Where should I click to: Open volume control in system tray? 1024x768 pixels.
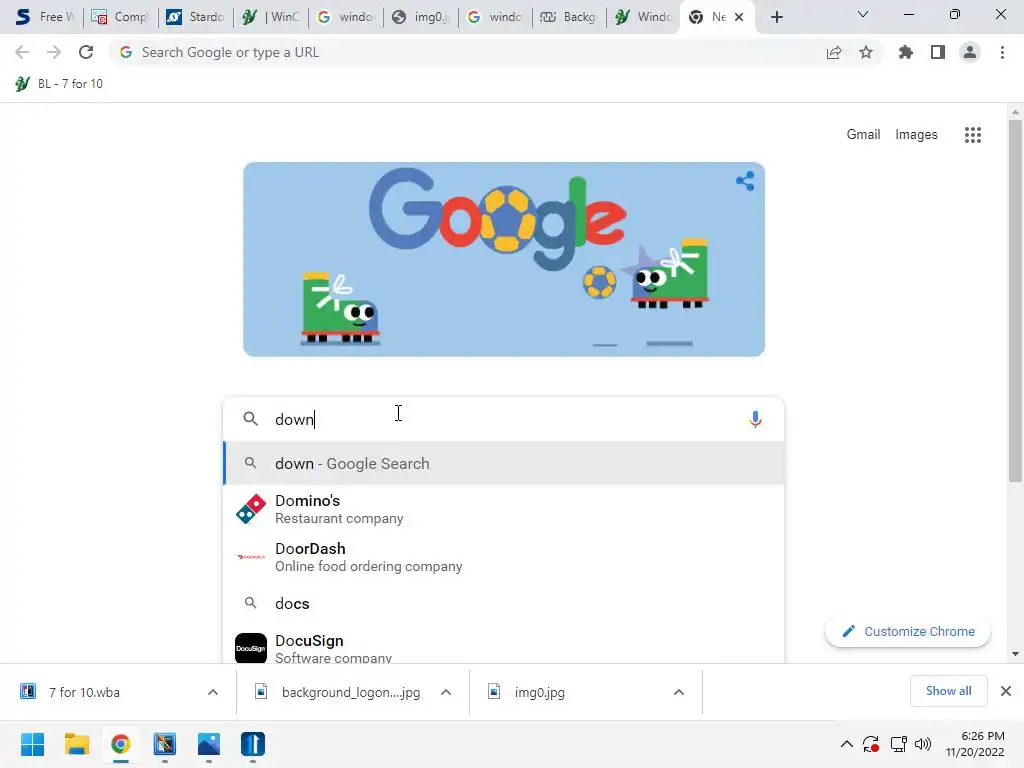(923, 744)
